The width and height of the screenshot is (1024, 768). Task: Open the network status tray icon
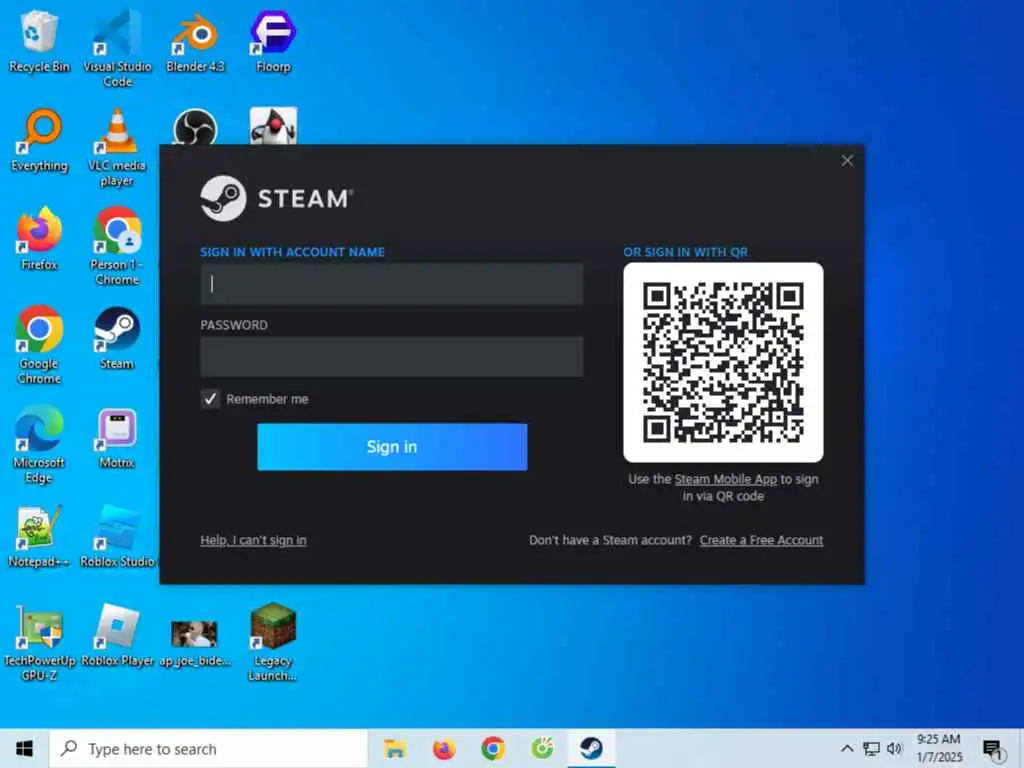[x=871, y=748]
